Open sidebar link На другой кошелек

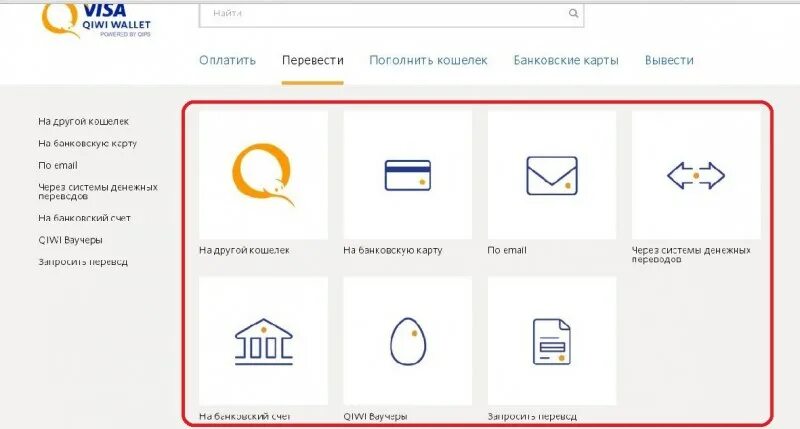point(83,121)
